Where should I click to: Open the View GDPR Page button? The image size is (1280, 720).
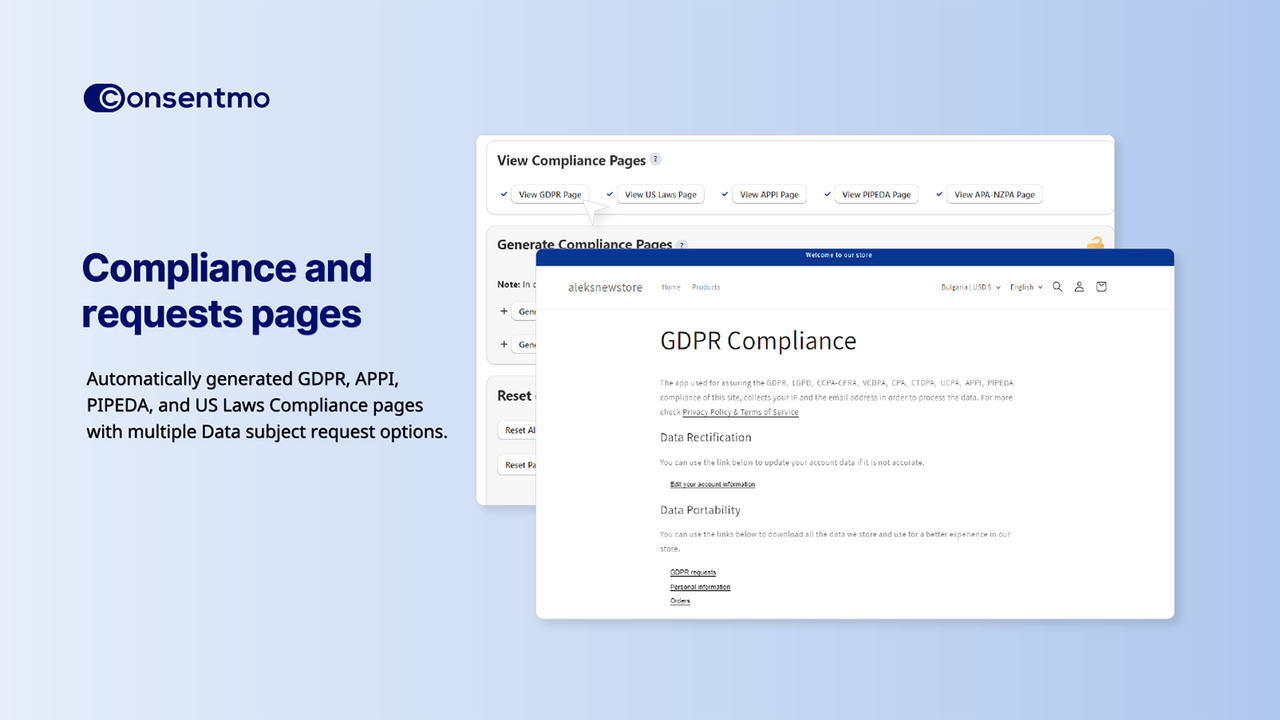click(x=549, y=195)
